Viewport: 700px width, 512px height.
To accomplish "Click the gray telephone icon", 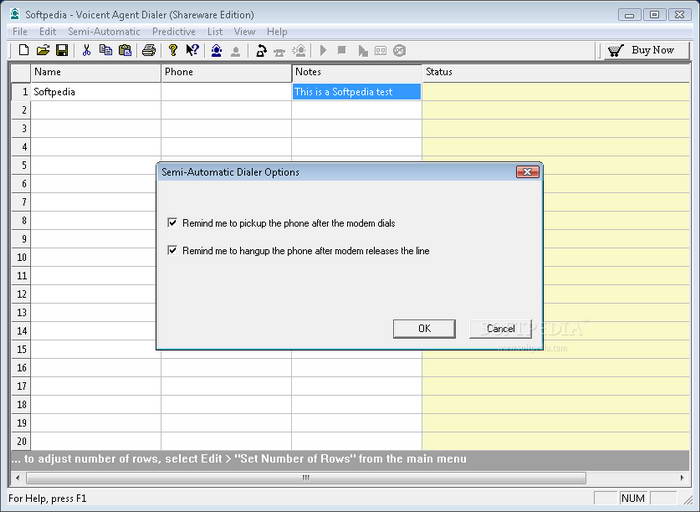I will [x=279, y=52].
